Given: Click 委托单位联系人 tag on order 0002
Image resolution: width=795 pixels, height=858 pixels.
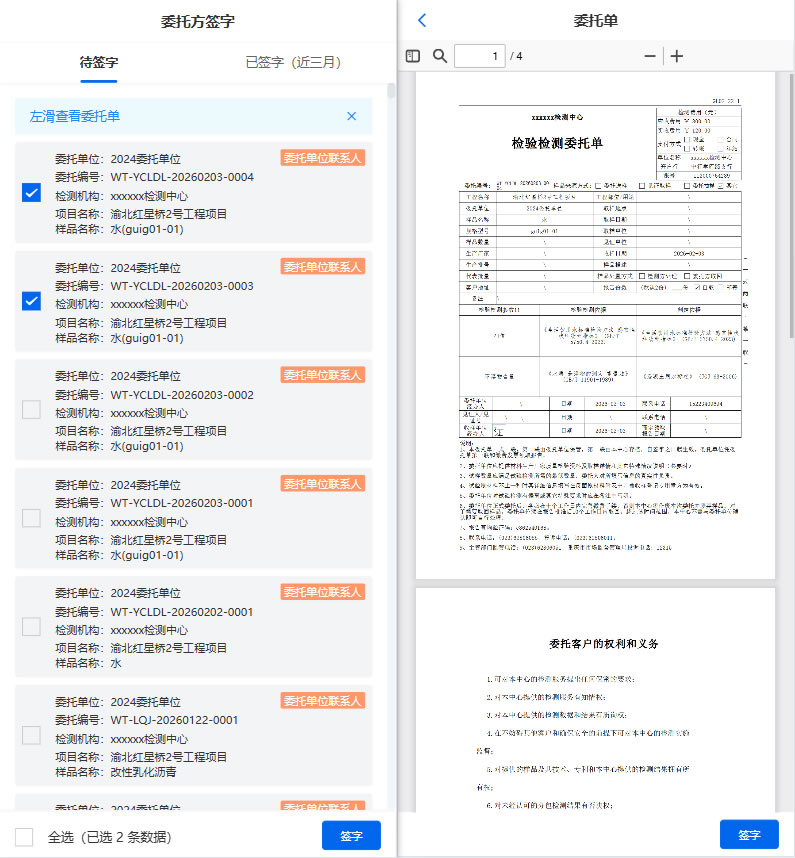Looking at the screenshot, I should (322, 375).
